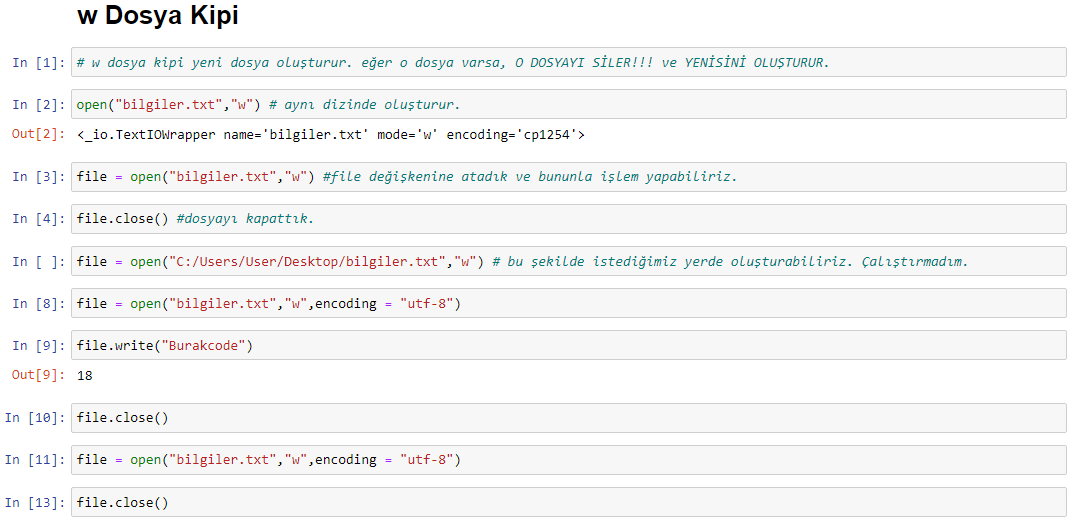This screenshot has width=1073, height=527.
Task: Click the In [4]: prompt label
Action: click(x=38, y=219)
